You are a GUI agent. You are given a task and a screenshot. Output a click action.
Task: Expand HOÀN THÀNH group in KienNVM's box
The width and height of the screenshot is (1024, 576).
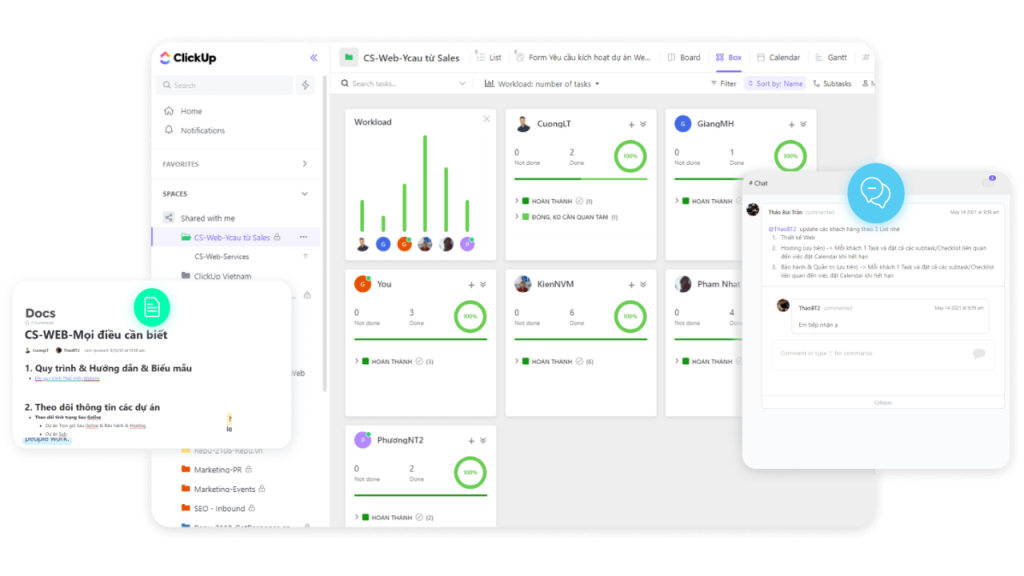click(517, 361)
